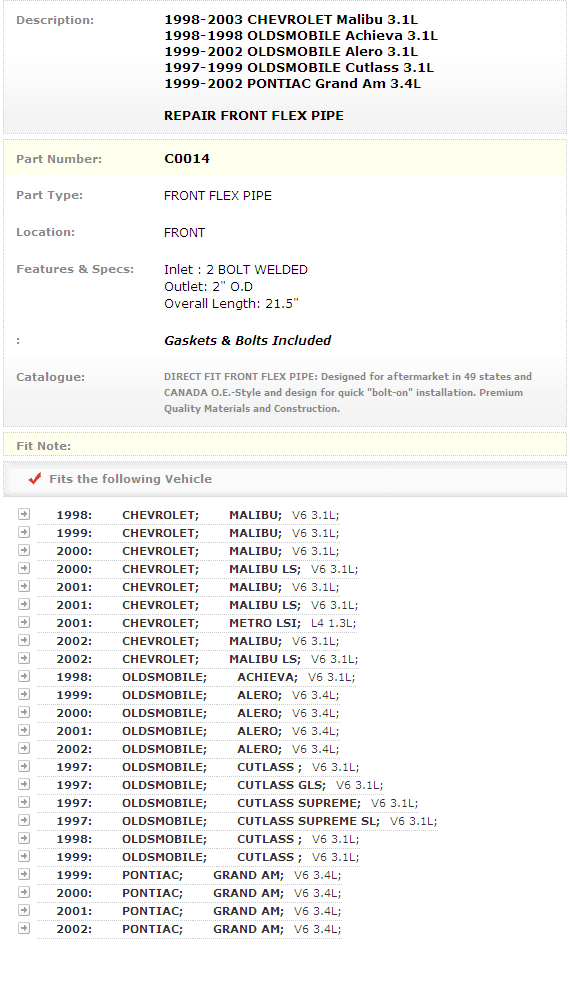Image resolution: width=570 pixels, height=997 pixels.
Task: Click arrow icon beside 1999 Pontiac Grand Am row
Action: point(24,874)
